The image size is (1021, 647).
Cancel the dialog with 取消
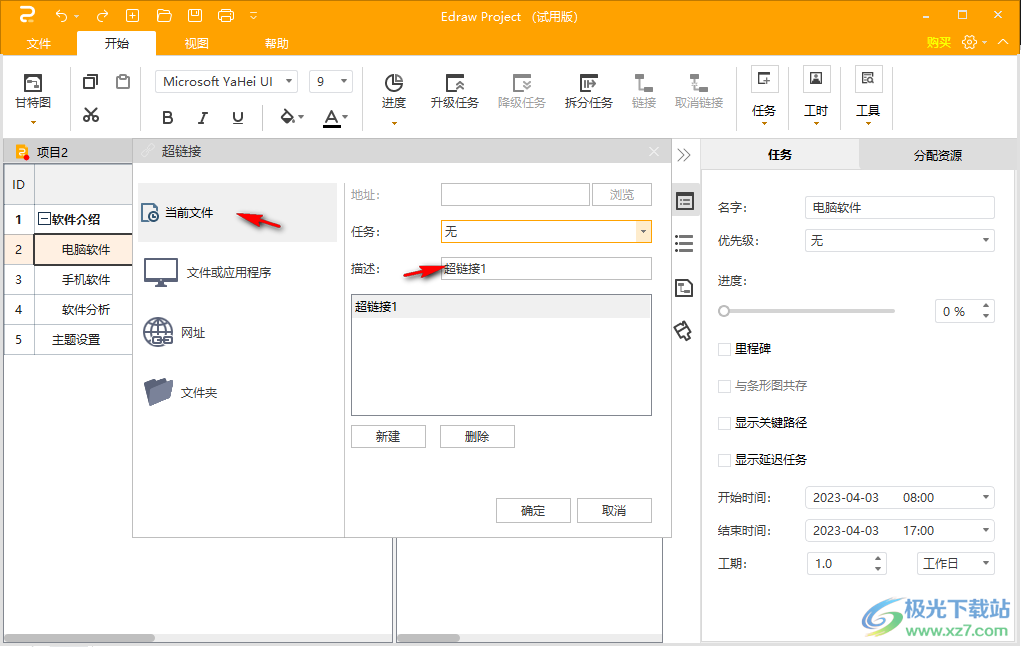click(614, 511)
